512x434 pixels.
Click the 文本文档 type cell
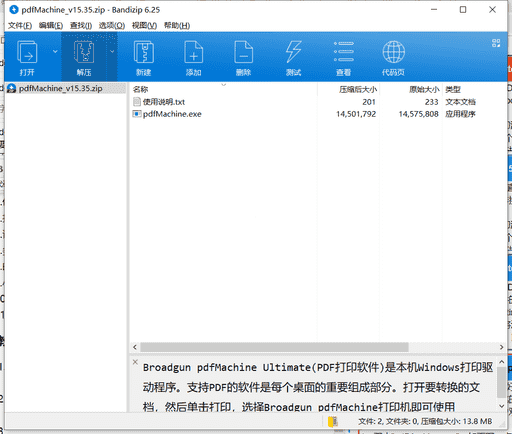click(x=460, y=102)
